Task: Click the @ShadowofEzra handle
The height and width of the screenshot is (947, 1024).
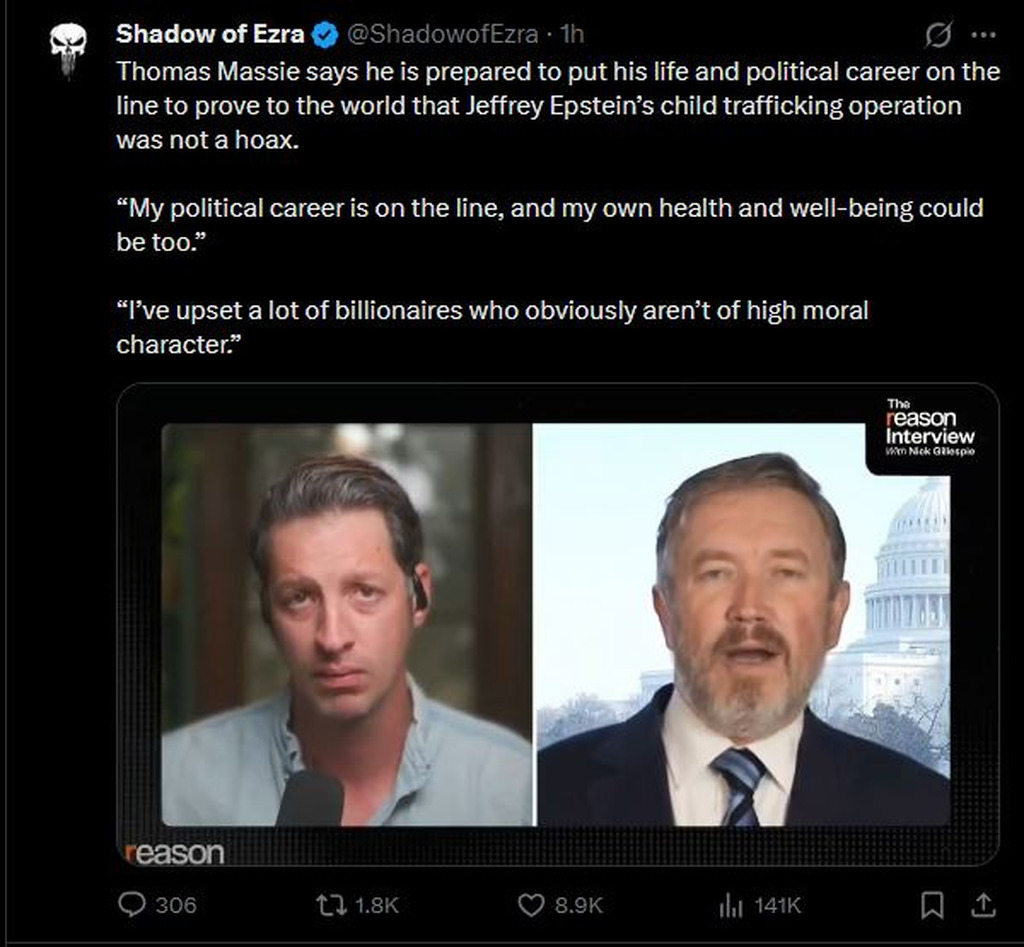Action: tap(442, 35)
